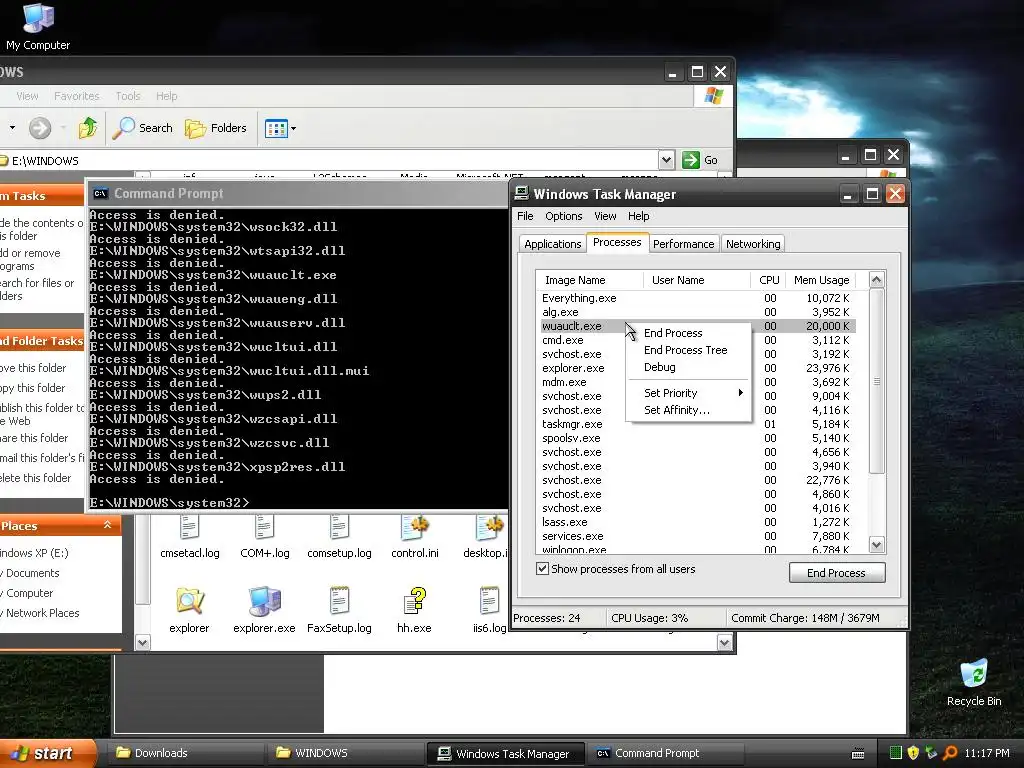Open Search in the Explorer toolbar
Screen dimensions: 1024x768
142,128
